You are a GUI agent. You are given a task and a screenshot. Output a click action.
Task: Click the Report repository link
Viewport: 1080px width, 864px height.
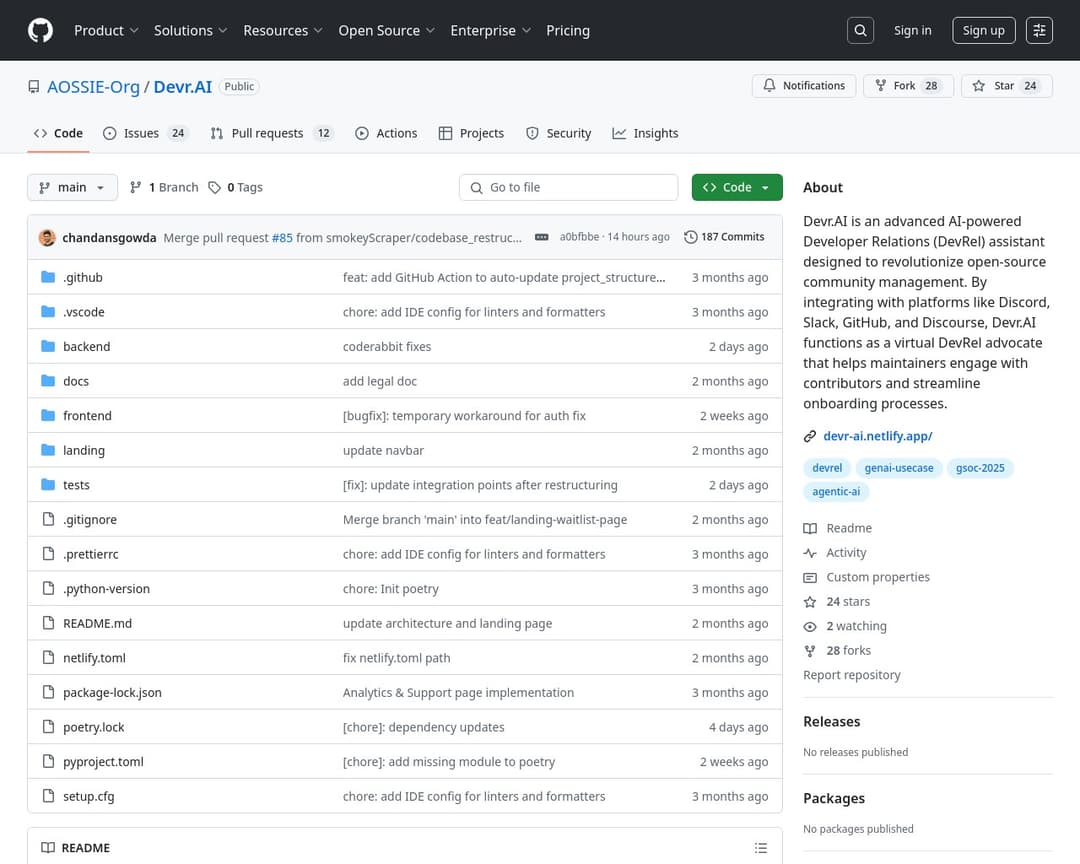click(x=851, y=675)
